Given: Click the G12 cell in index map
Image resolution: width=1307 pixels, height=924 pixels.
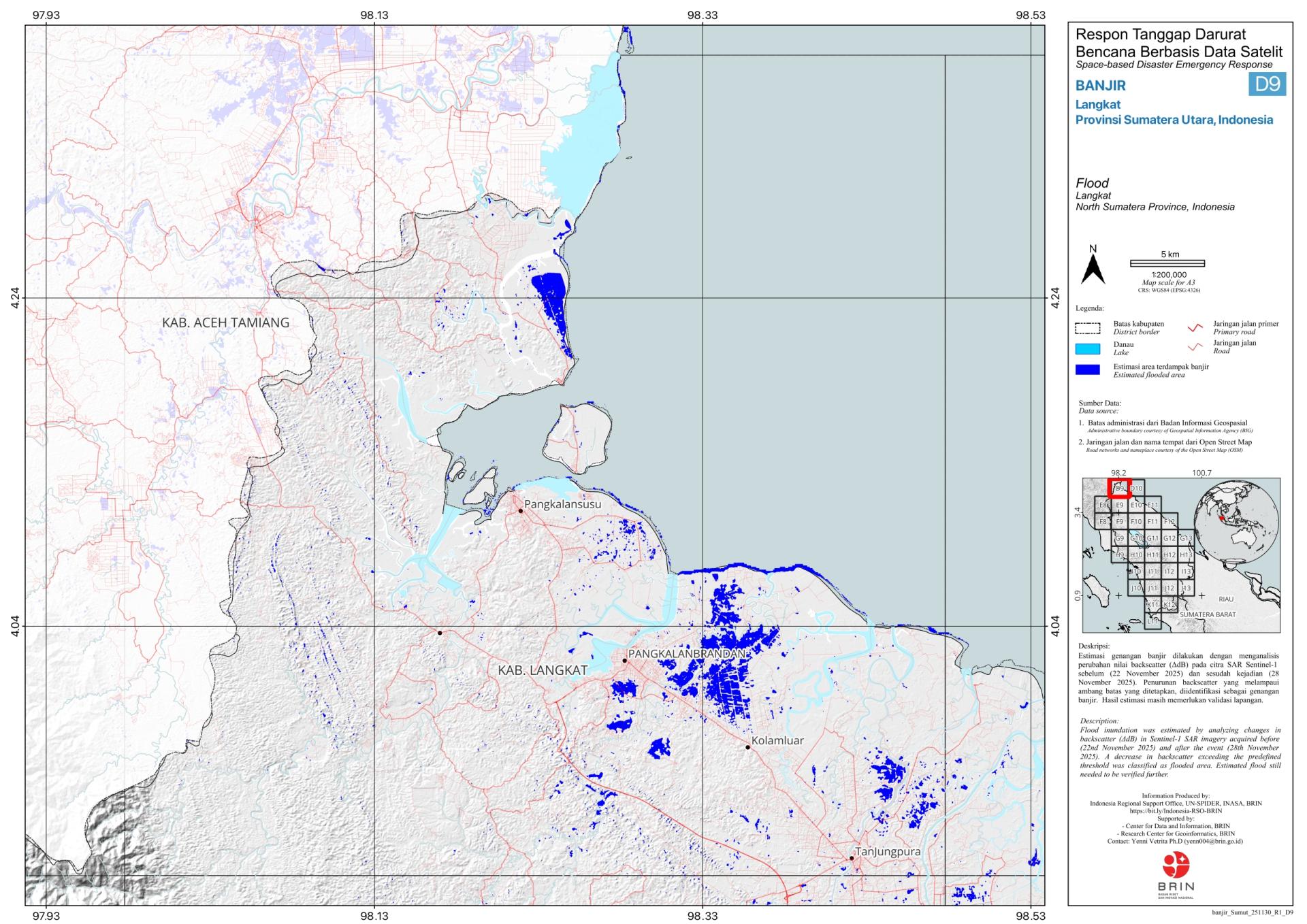Looking at the screenshot, I should (1169, 538).
